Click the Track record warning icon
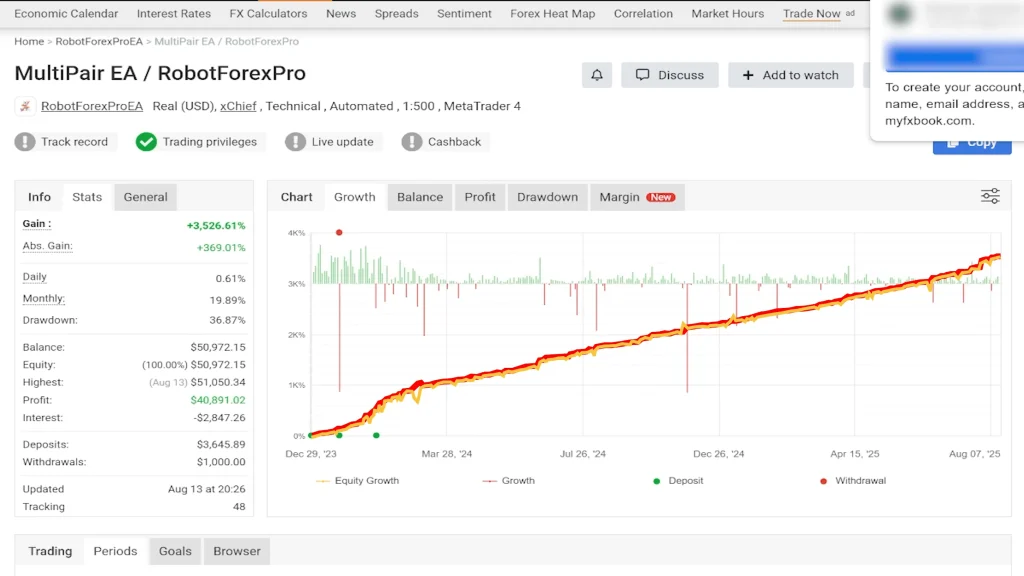The width and height of the screenshot is (1024, 576). pyautogui.click(x=25, y=142)
